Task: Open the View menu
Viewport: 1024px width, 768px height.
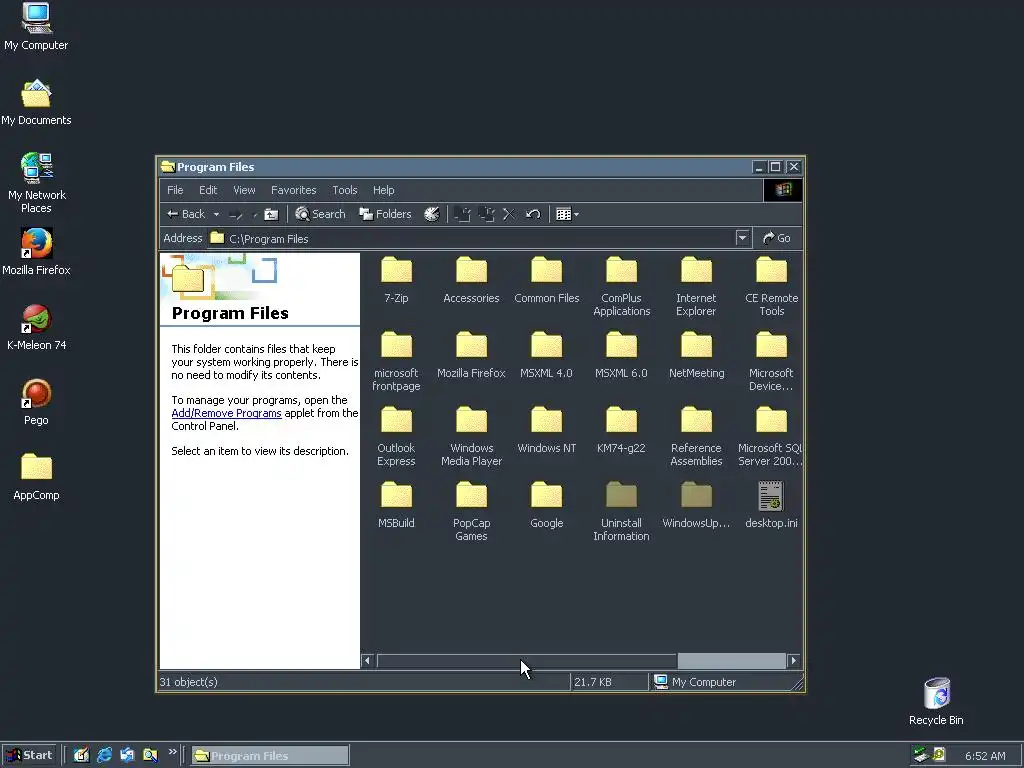Action: click(x=244, y=190)
